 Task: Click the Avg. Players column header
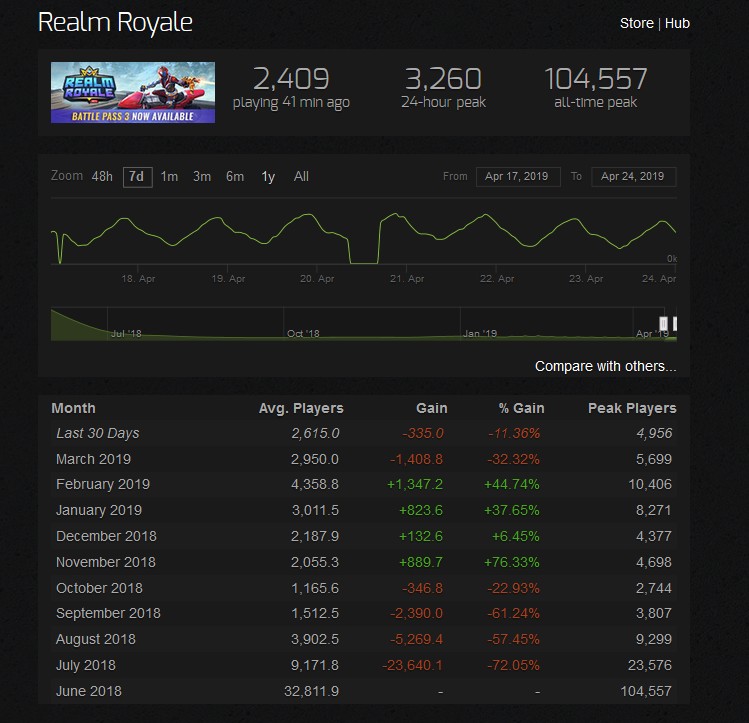[301, 408]
